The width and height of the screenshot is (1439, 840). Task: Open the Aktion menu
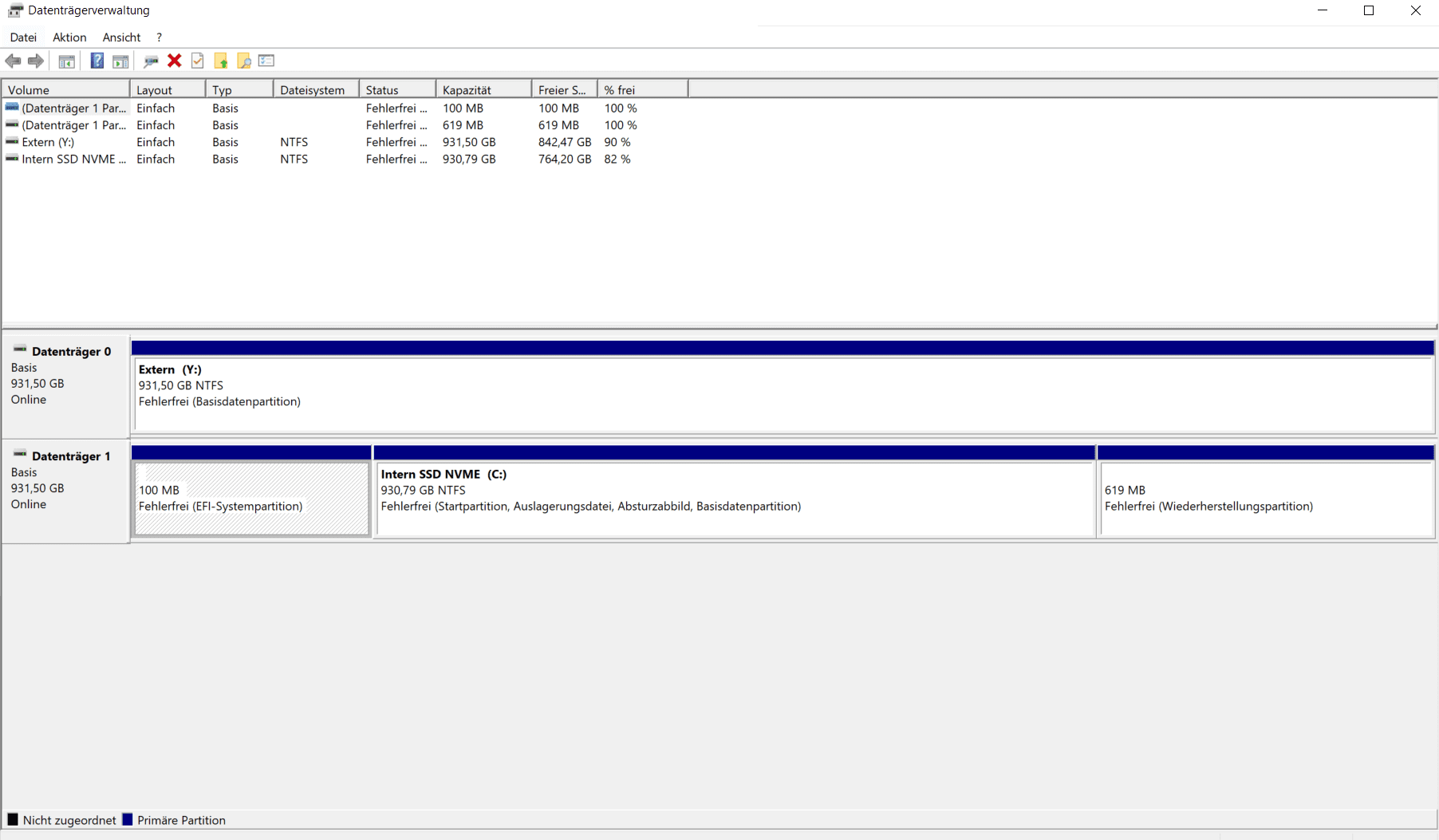click(69, 37)
